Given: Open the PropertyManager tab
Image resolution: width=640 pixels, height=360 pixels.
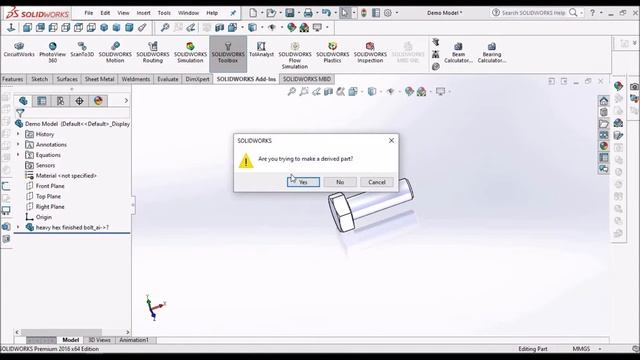Looking at the screenshot, I should (42, 101).
